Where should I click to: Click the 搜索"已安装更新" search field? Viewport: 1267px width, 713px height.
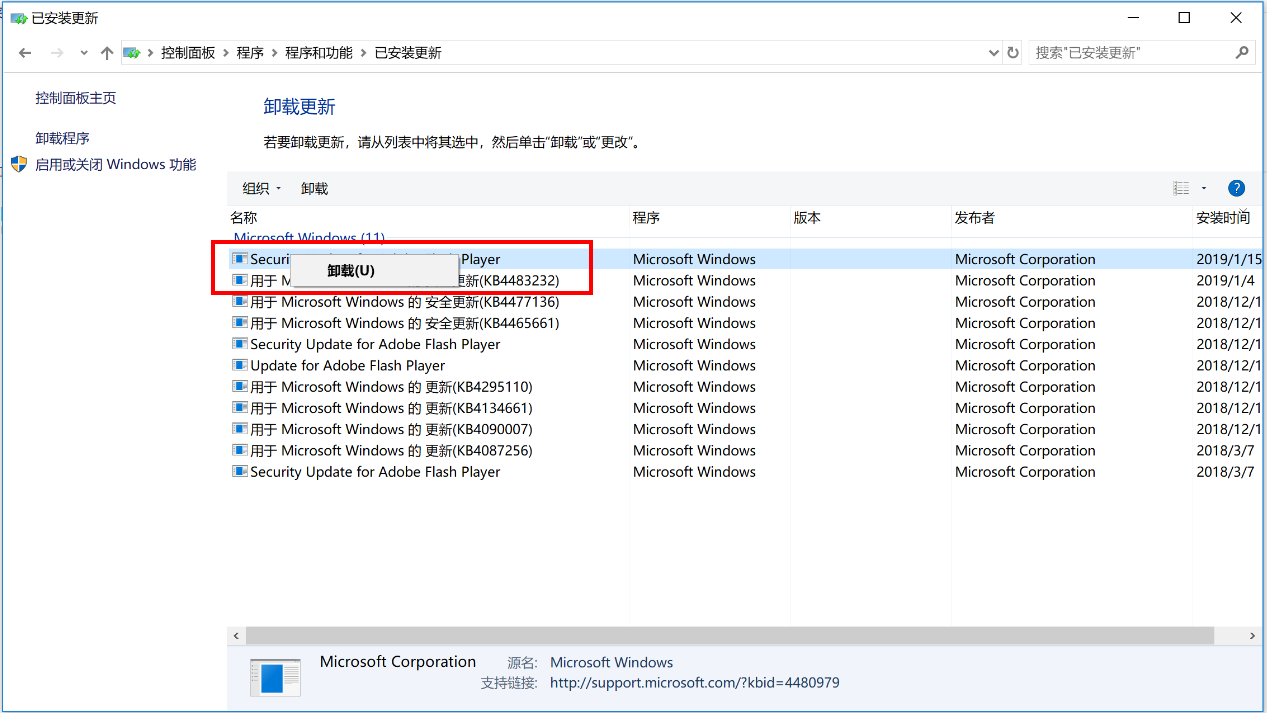pyautogui.click(x=1128, y=53)
